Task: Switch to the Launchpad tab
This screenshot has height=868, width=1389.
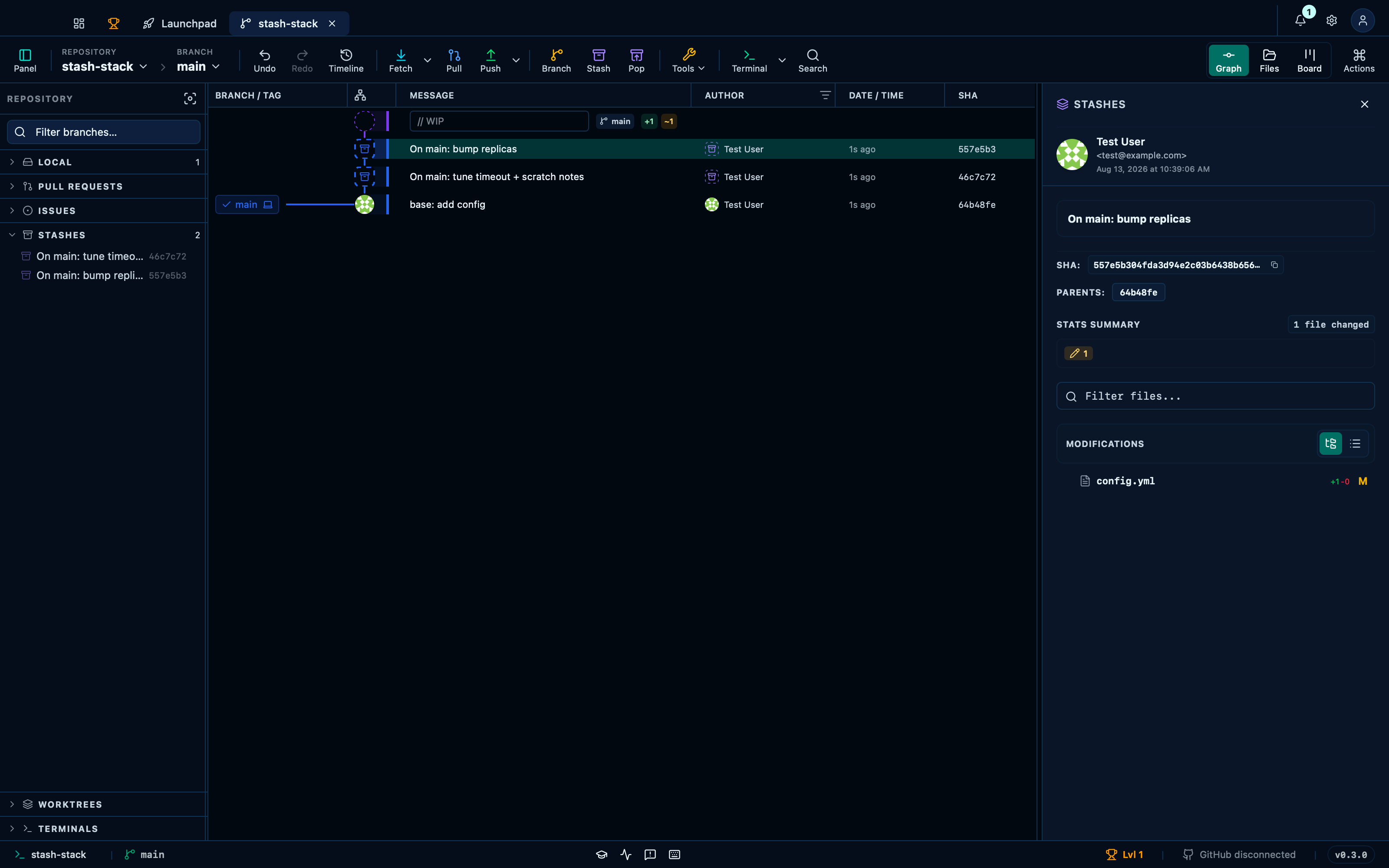Action: pyautogui.click(x=180, y=23)
